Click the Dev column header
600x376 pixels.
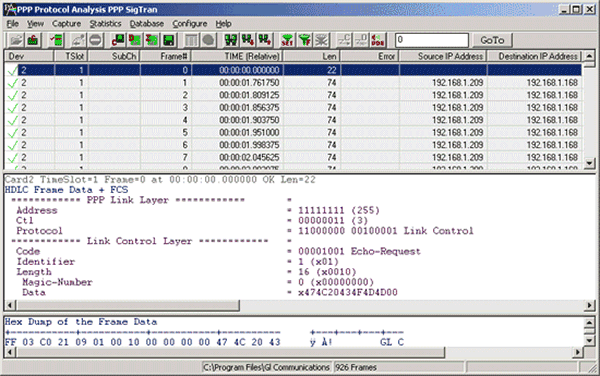tap(29, 56)
